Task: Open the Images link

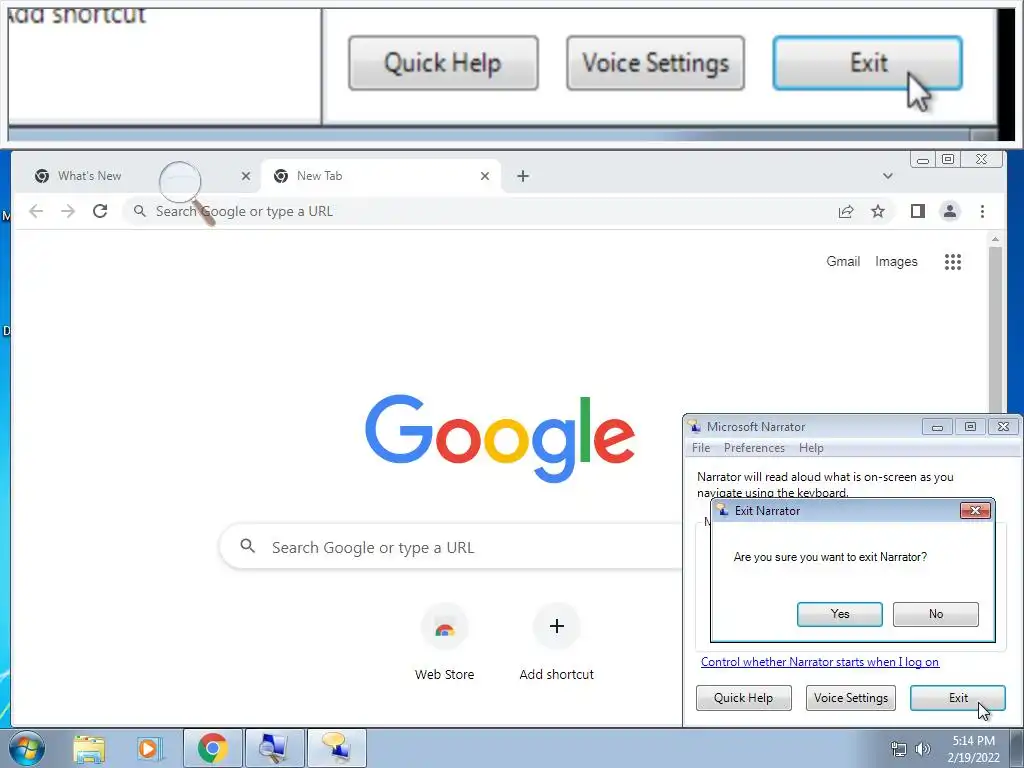Action: point(896,261)
